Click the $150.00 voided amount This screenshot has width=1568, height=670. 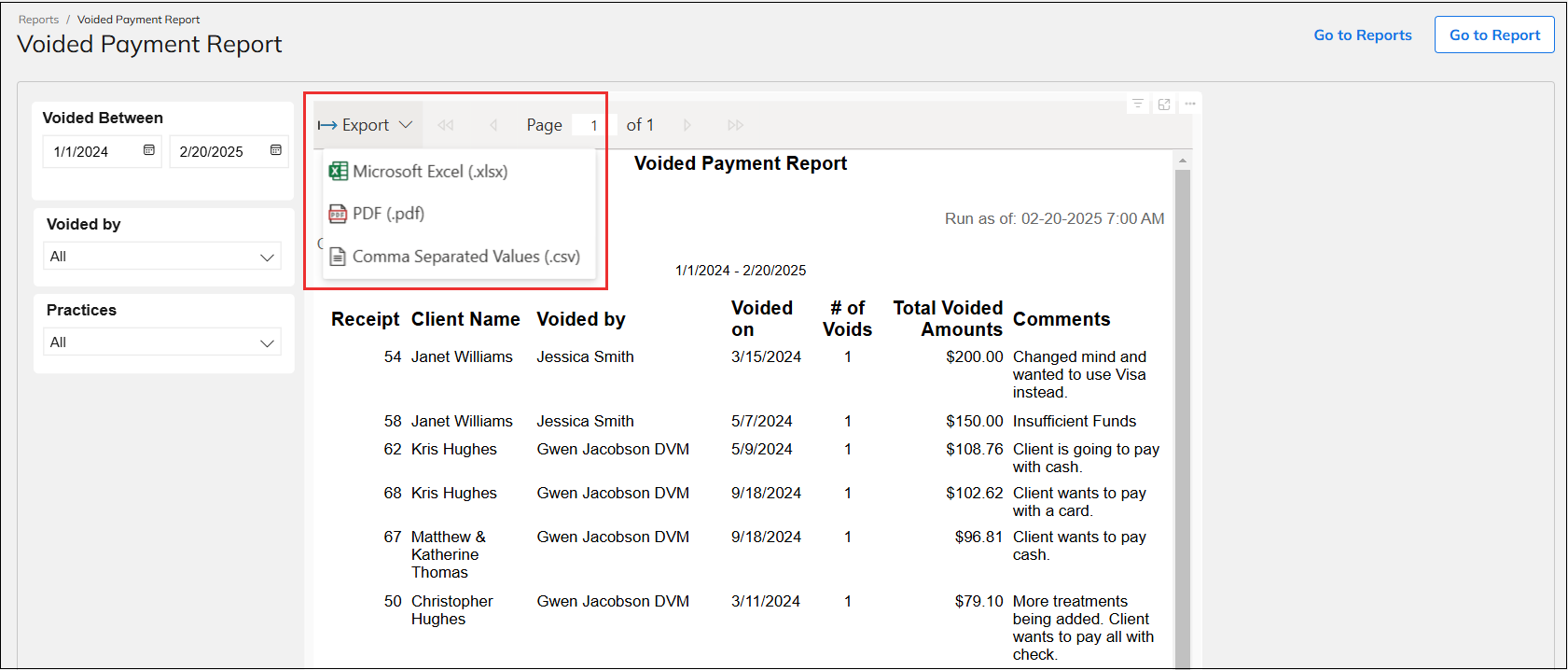(x=975, y=422)
